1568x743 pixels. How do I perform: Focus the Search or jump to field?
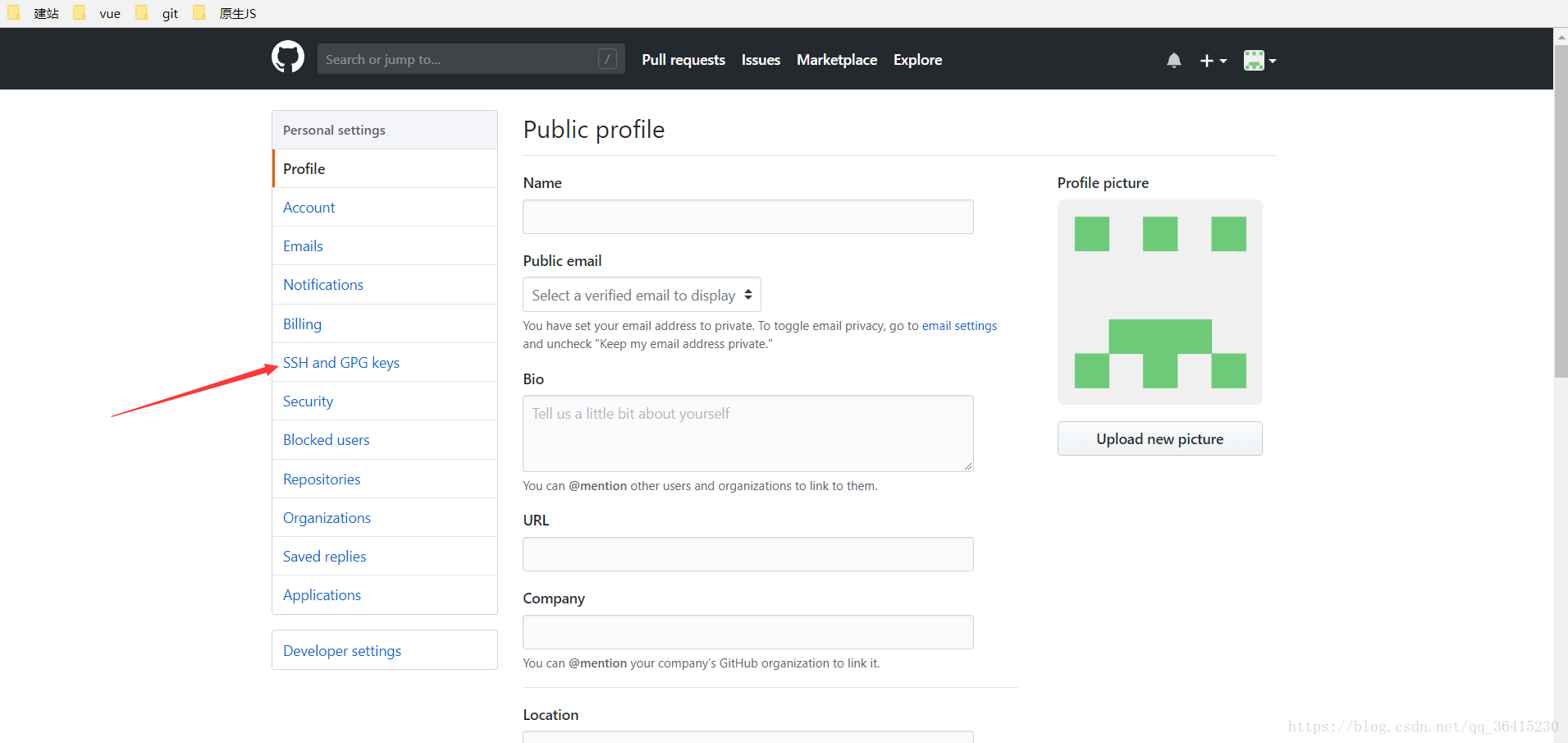coord(471,59)
